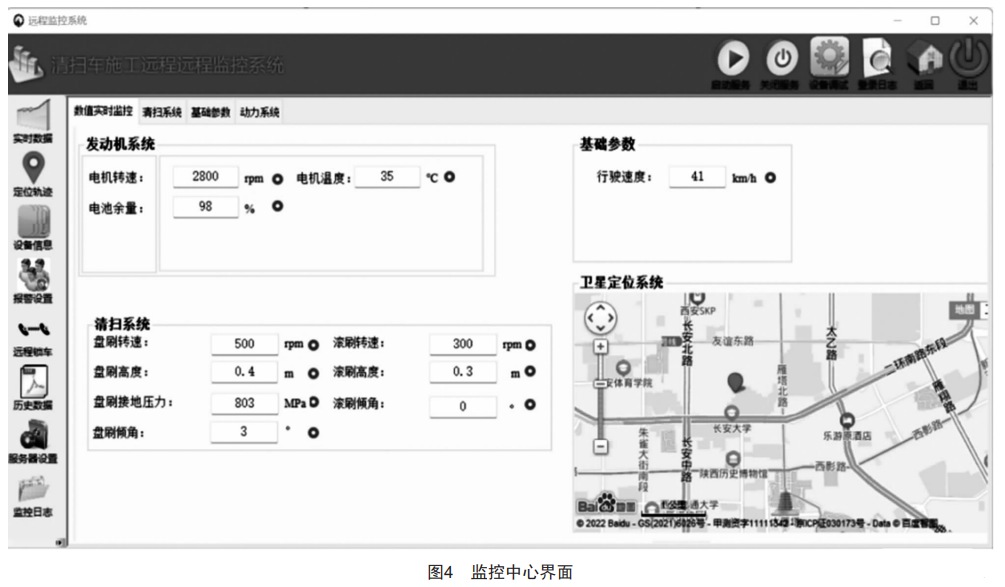
Task: Select radio indicator beside 行驶速度 km/h
Action: click(x=770, y=178)
